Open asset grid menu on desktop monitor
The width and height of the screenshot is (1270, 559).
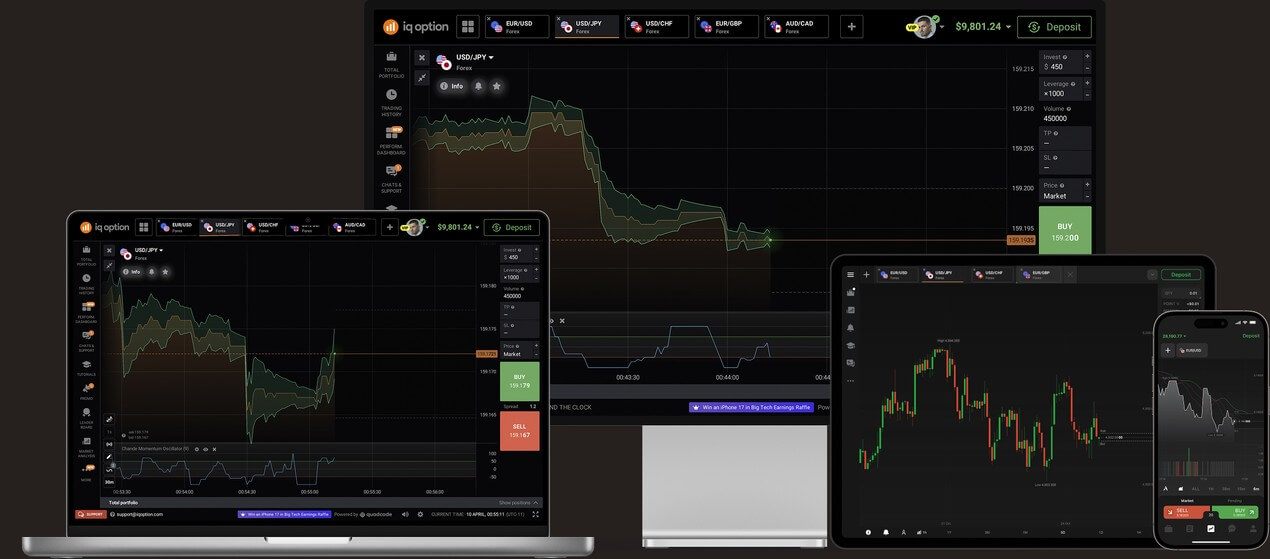468,27
